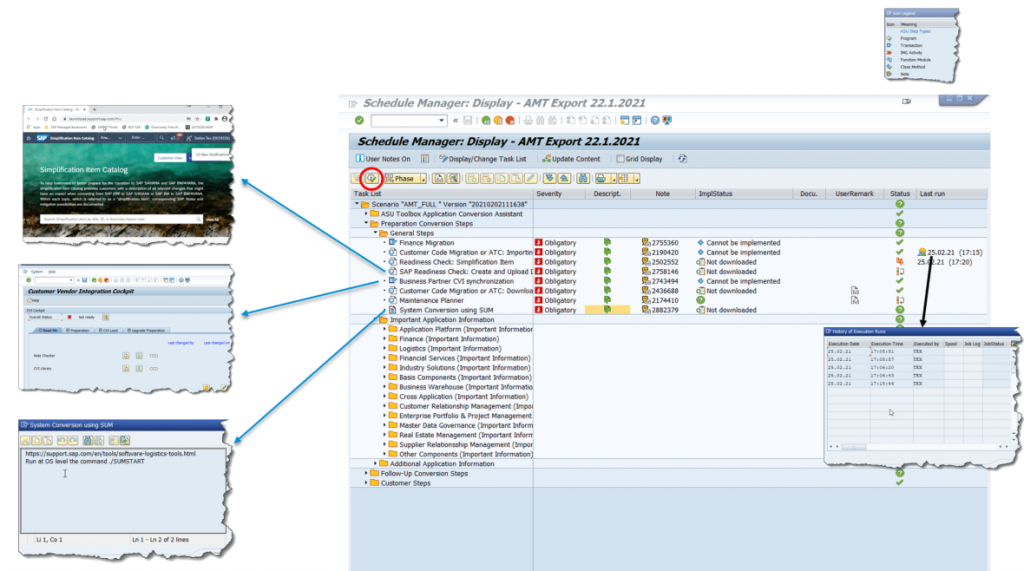The width and height of the screenshot is (1024, 571).
Task: Select the Logistics (Important Information) folder
Action: coord(450,348)
